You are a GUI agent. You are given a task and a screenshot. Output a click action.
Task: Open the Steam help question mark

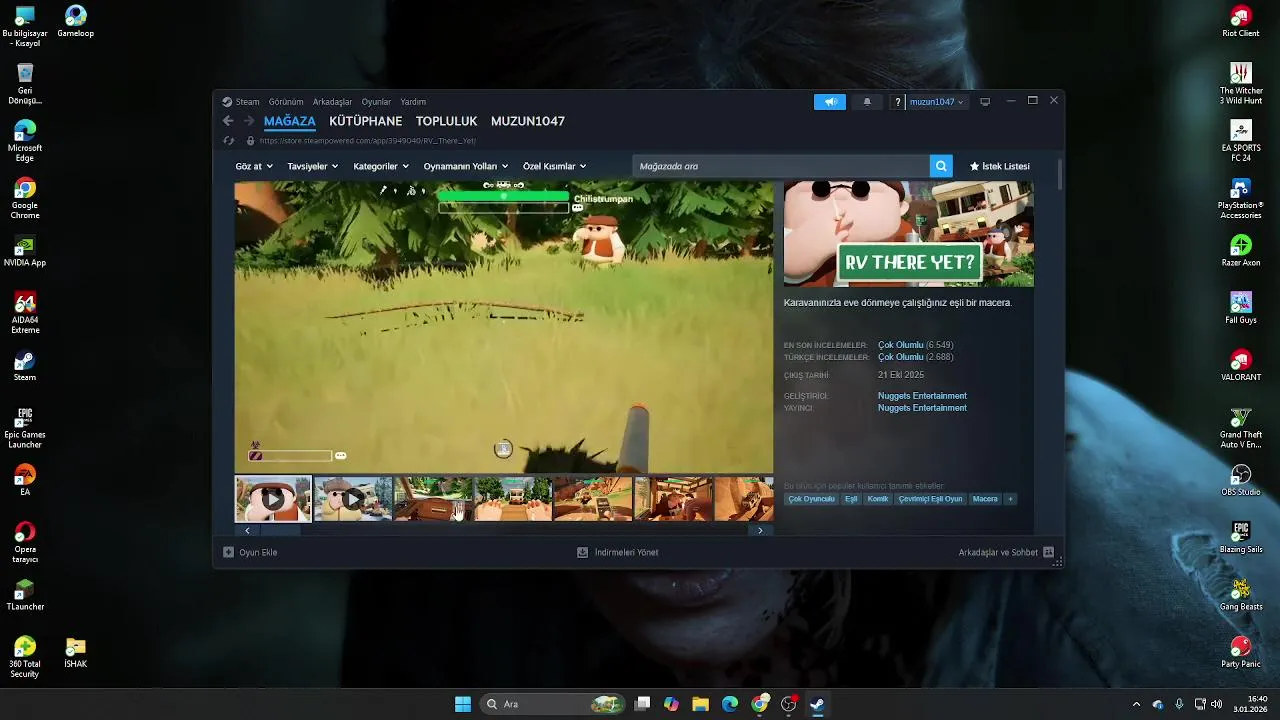point(898,102)
